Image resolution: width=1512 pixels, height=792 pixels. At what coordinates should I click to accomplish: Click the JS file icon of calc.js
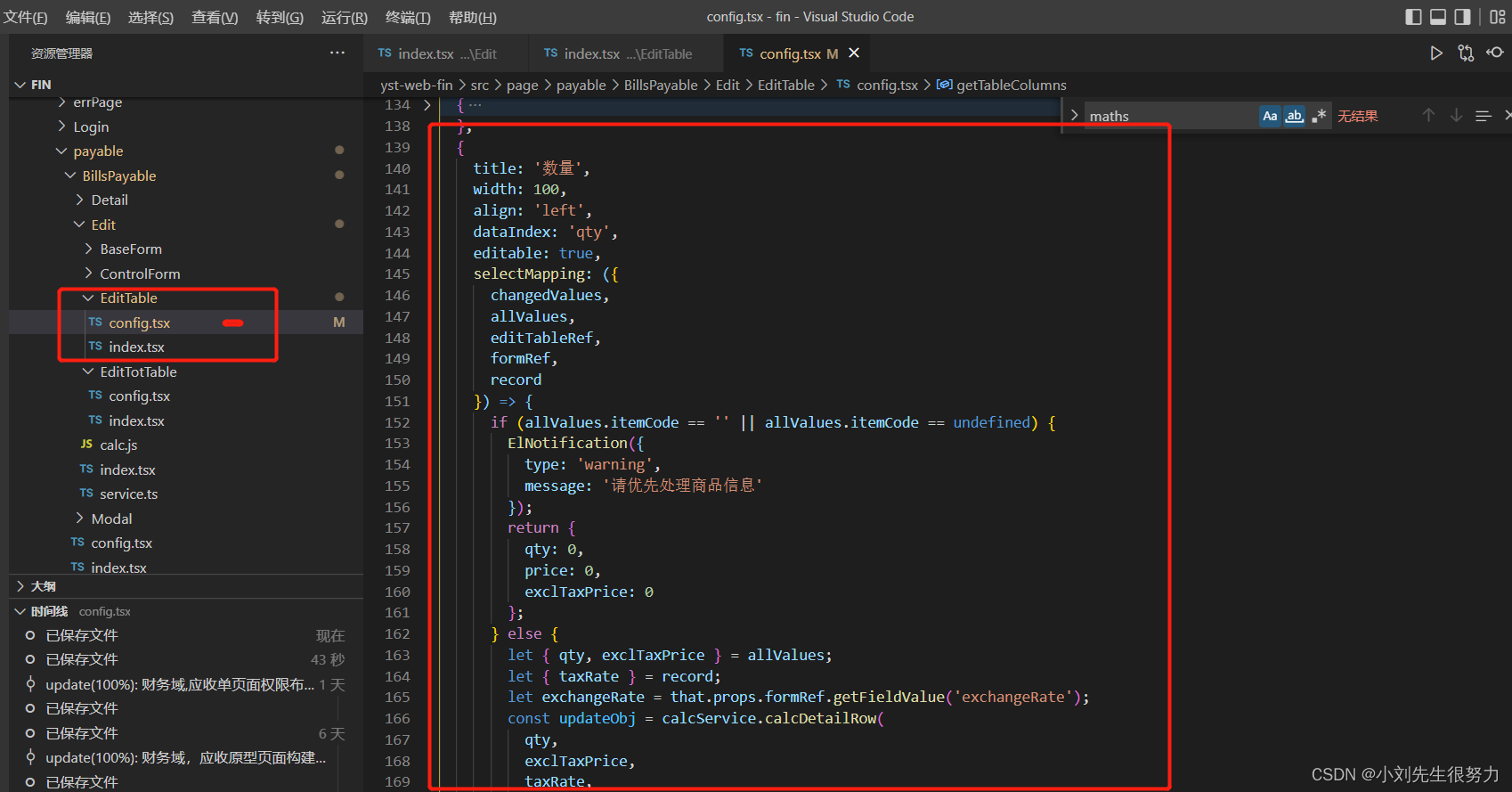86,445
